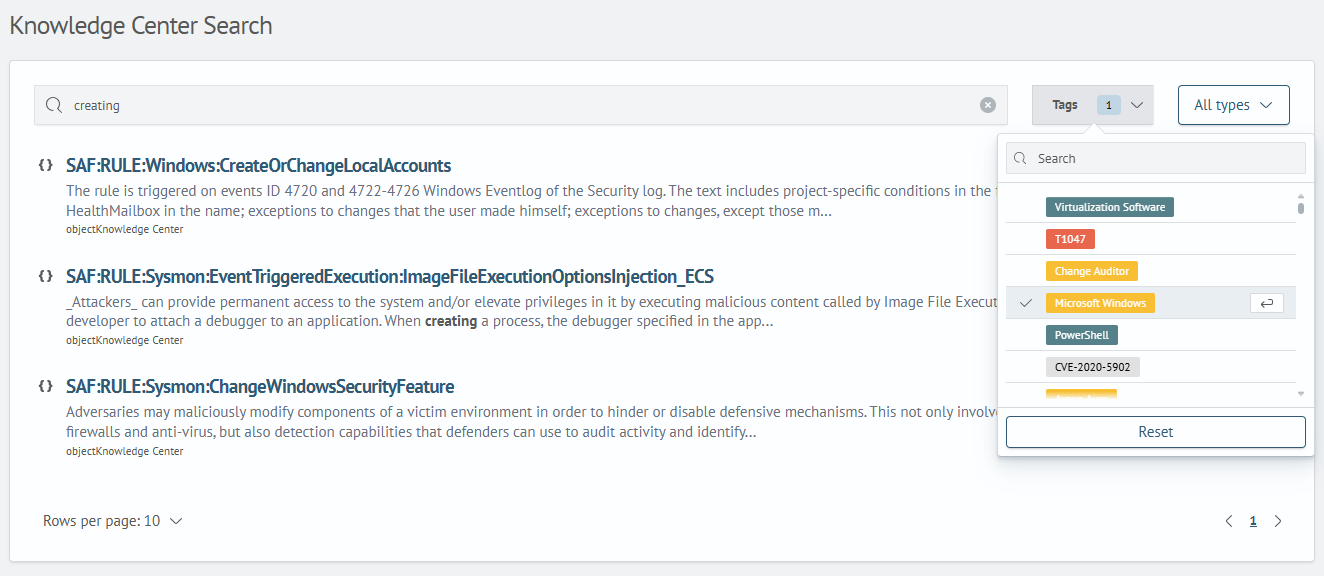This screenshot has width=1324, height=576.
Task: Click the curly braces icon beside ImageFileExecutionOptionsInjection_ECS
Action: click(x=45, y=276)
